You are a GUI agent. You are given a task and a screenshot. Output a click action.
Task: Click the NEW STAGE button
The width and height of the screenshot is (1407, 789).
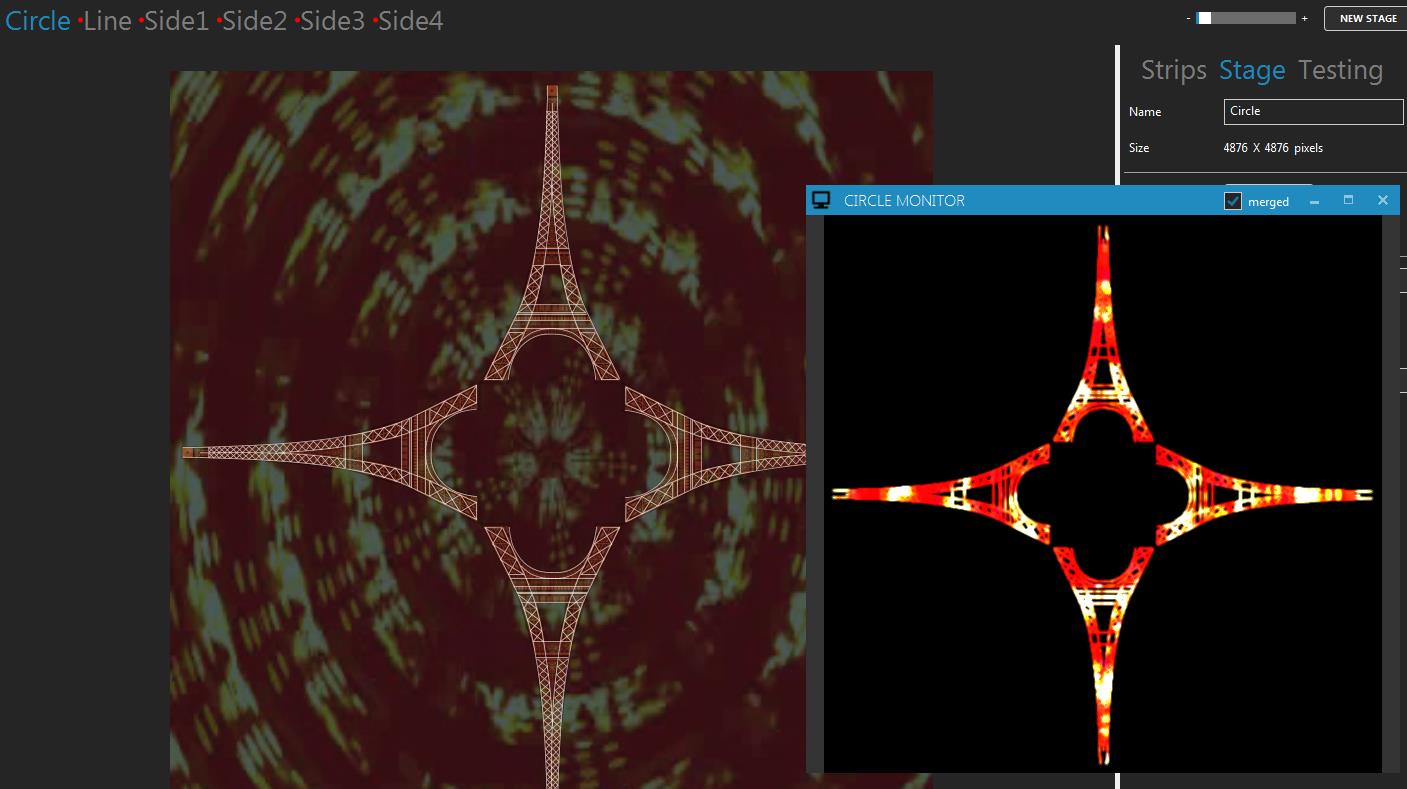pos(1367,18)
